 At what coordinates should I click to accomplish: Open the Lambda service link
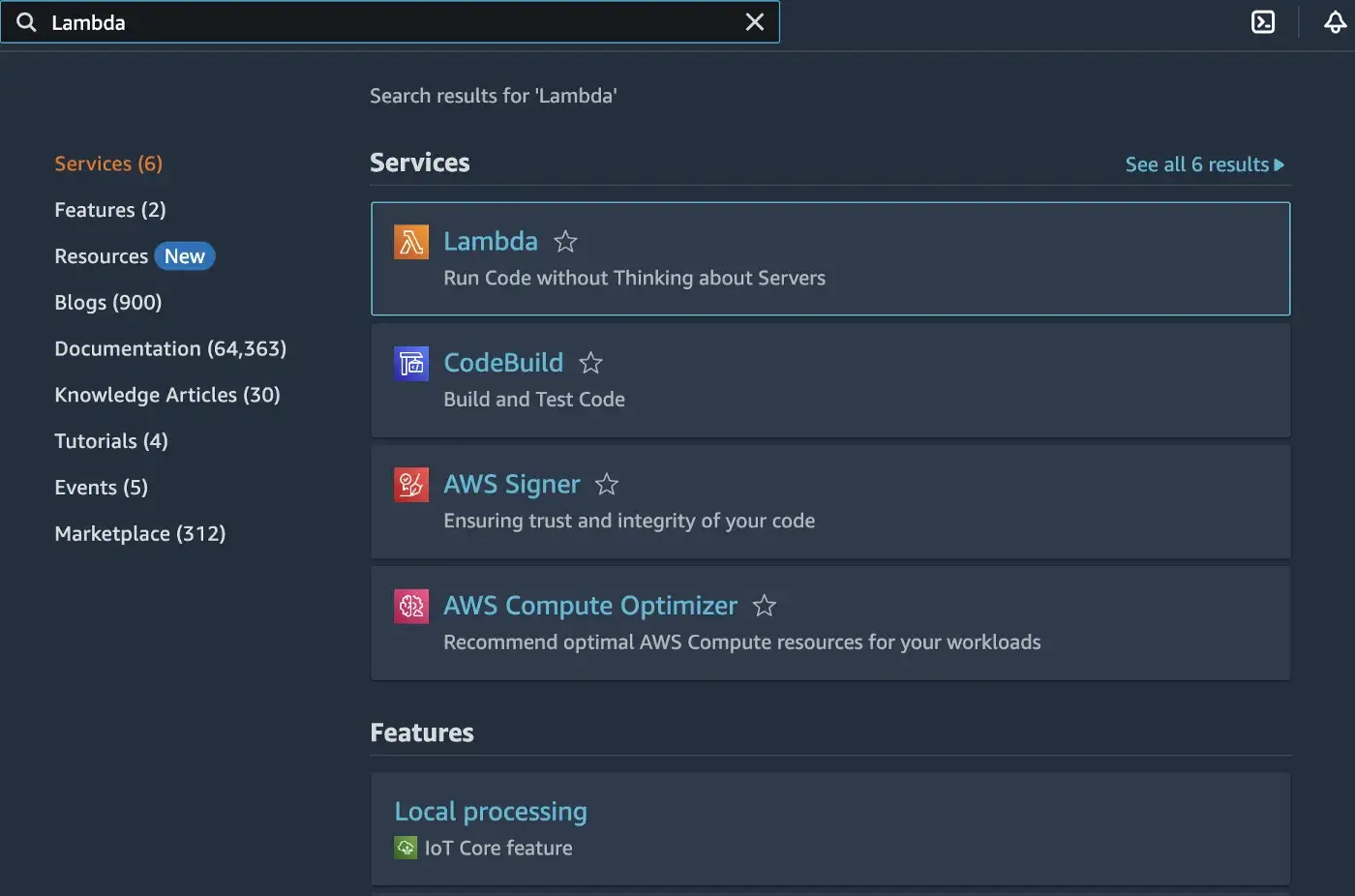coord(491,241)
